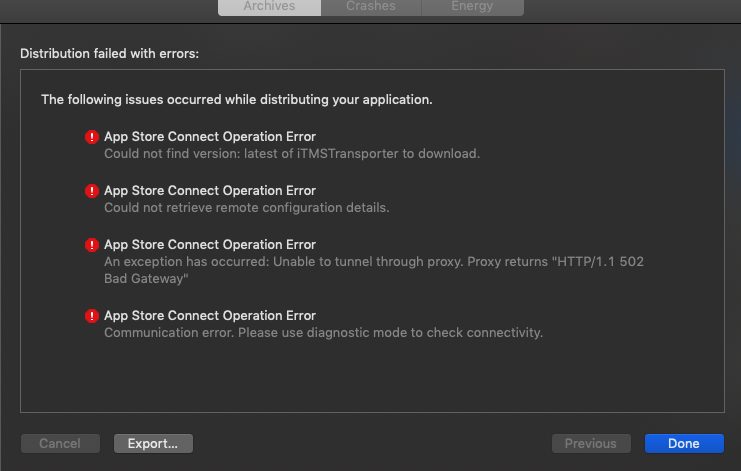
Task: Click the Previous button
Action: click(x=590, y=443)
